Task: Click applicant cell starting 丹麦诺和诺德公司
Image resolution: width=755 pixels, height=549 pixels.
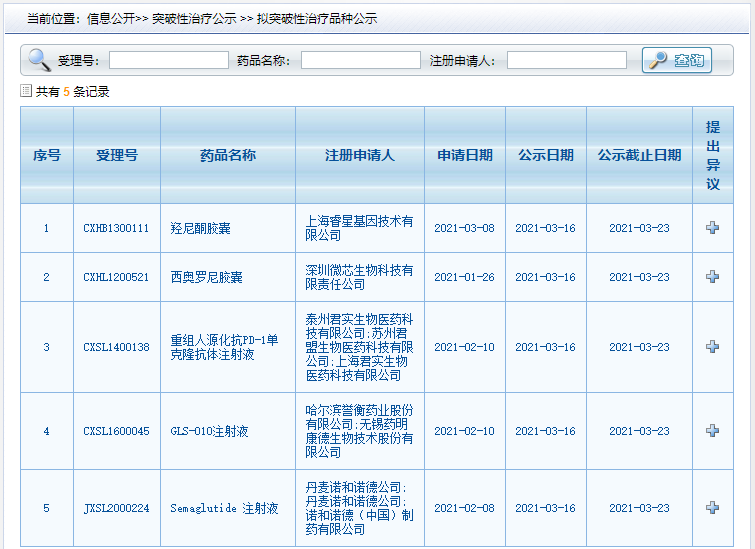Action: click(x=359, y=509)
